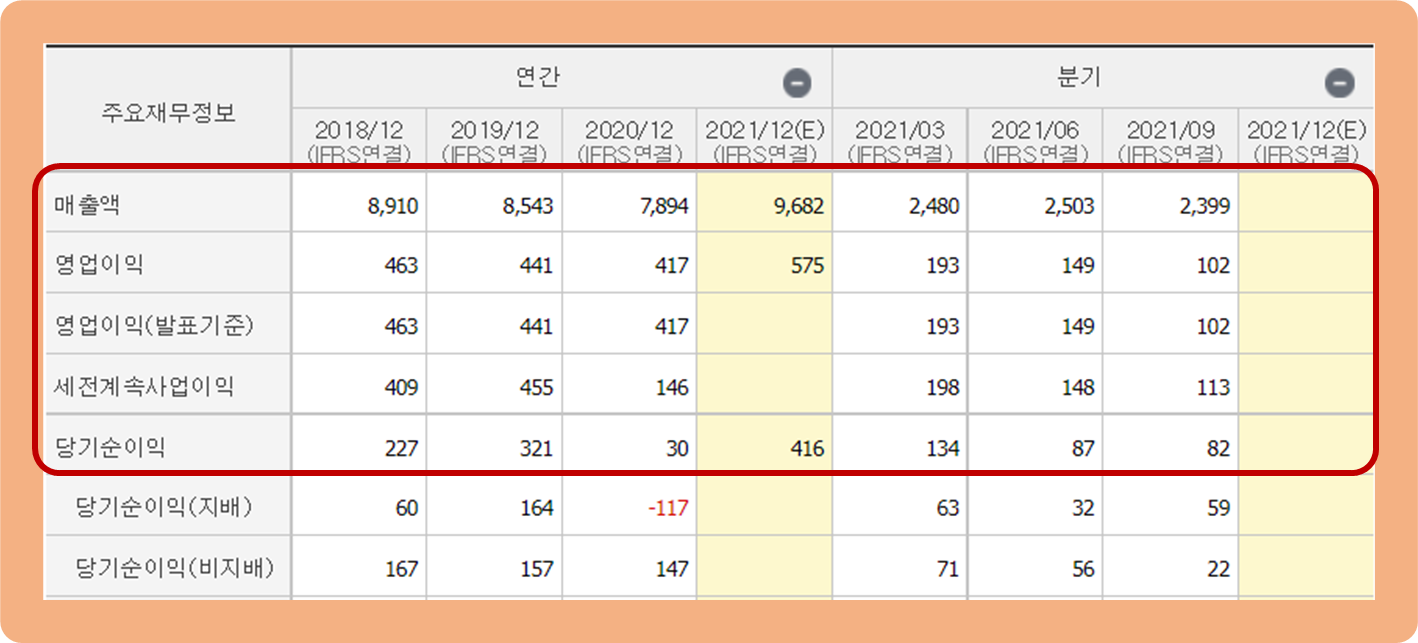
Task: Click the 146 pre-tax income value
Action: point(671,387)
